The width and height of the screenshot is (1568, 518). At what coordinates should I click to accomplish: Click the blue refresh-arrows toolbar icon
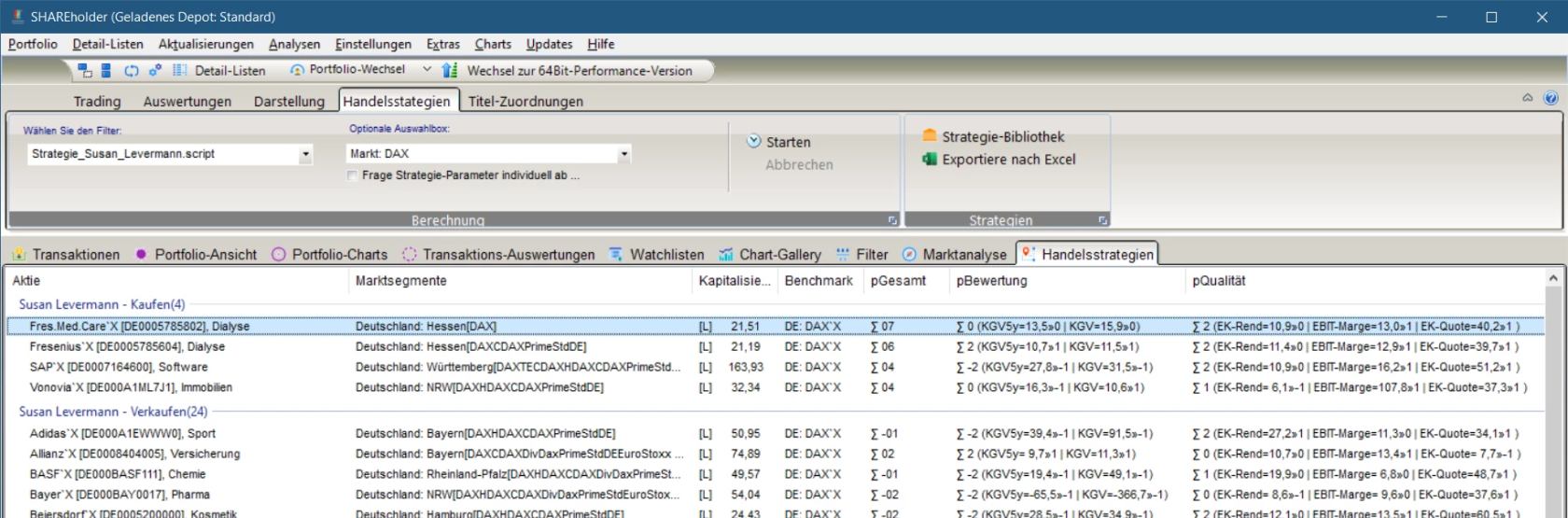coord(132,70)
